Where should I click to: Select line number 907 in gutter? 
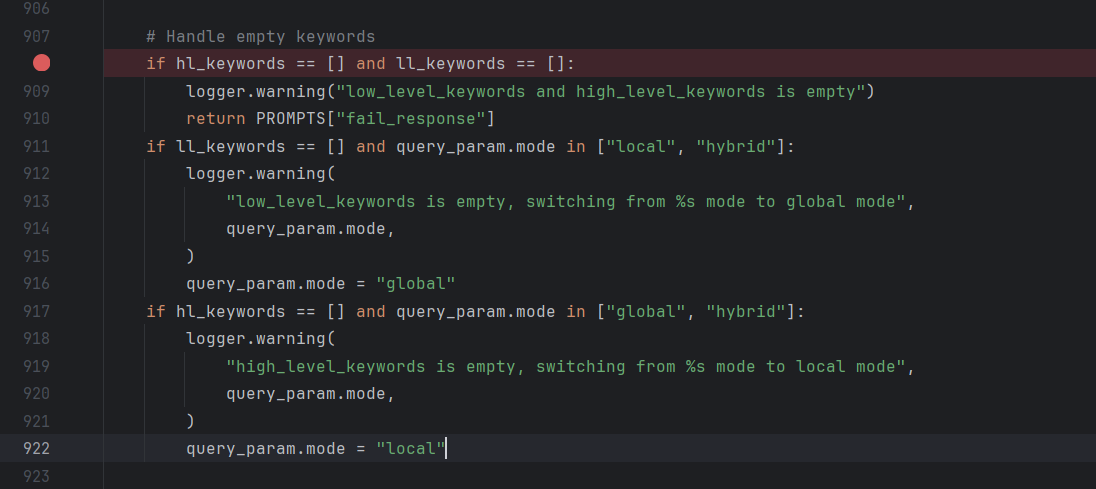click(x=36, y=36)
